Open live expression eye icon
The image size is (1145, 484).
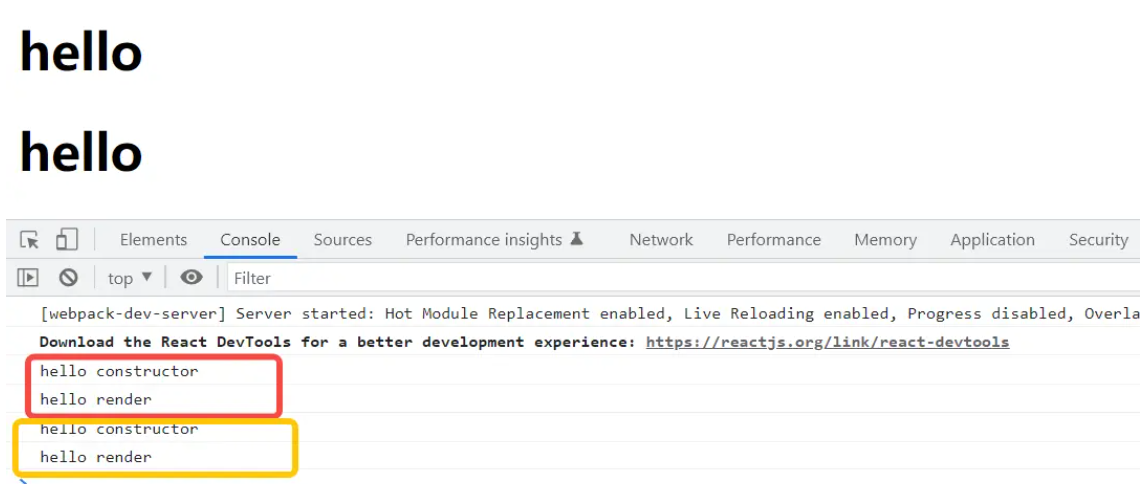(x=191, y=277)
